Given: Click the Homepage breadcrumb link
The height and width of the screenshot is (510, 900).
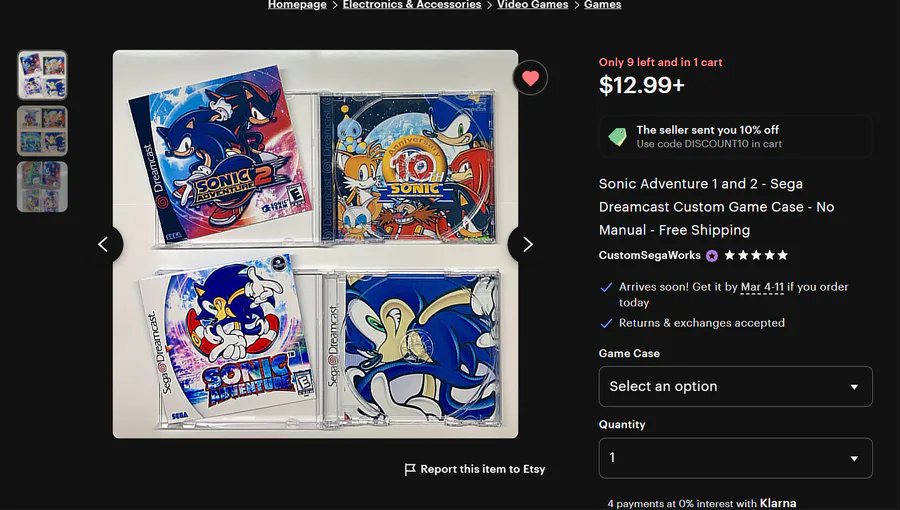Looking at the screenshot, I should pyautogui.click(x=297, y=5).
